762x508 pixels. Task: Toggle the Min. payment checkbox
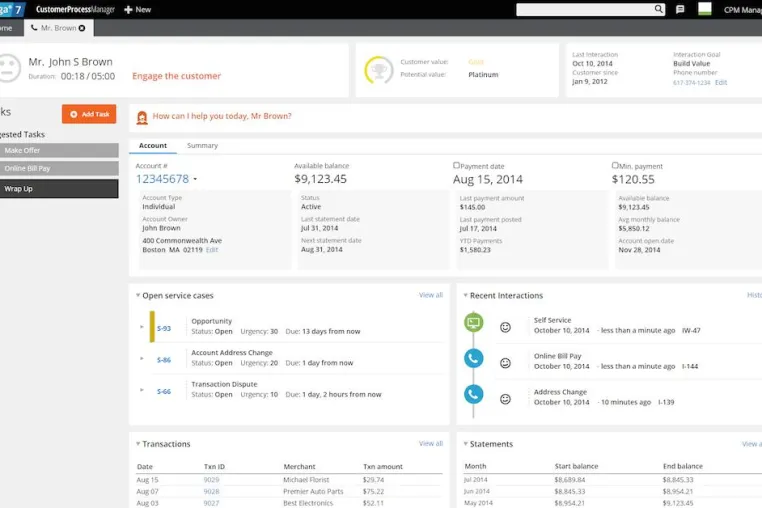click(615, 165)
